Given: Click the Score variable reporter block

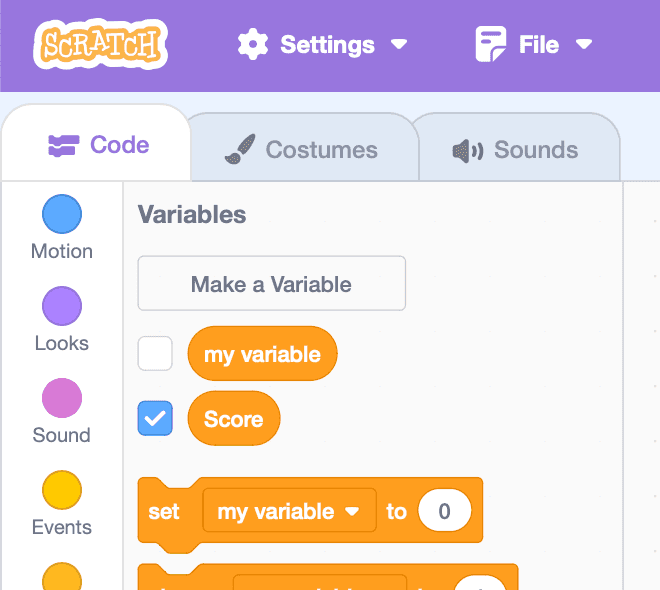Looking at the screenshot, I should click(233, 419).
